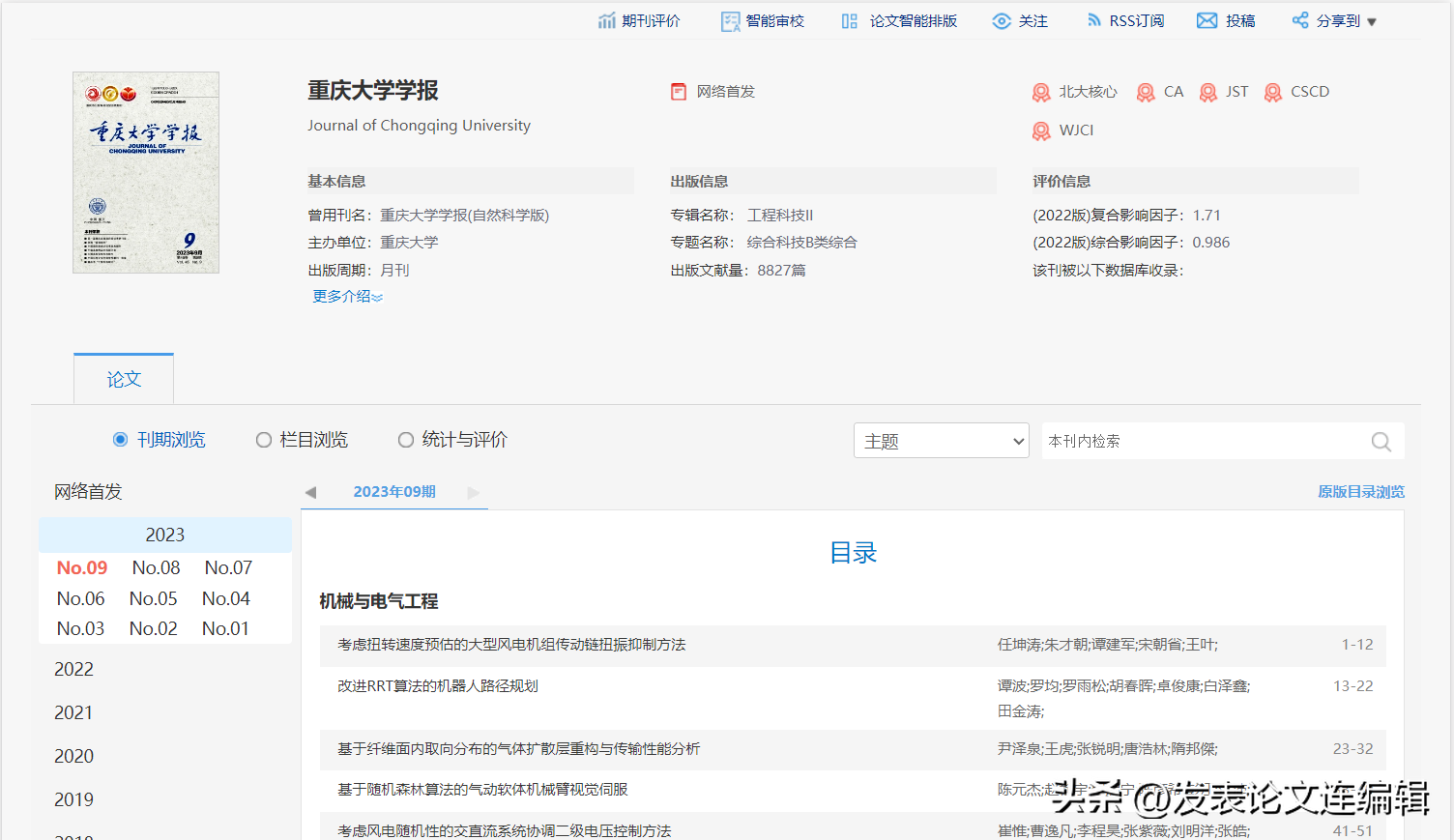Select issue No.02
This screenshot has height=840, width=1454.
(154, 628)
